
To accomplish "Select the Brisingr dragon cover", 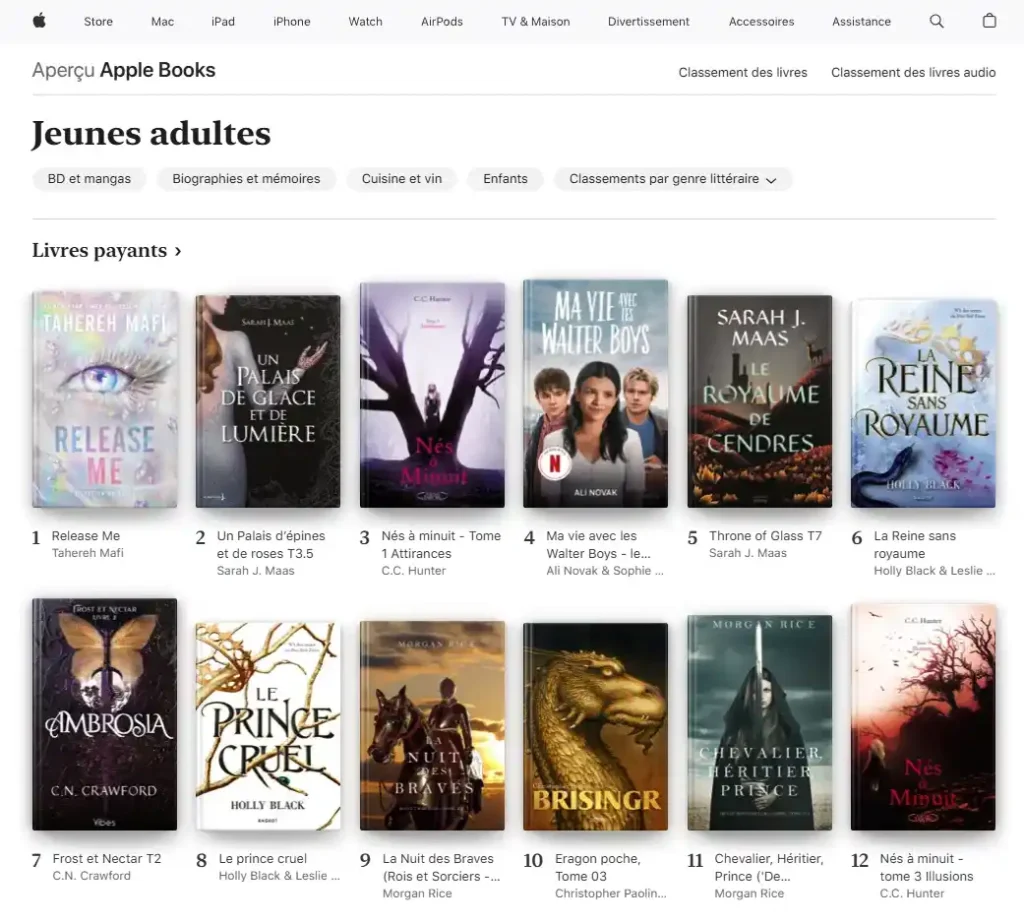I will tap(595, 726).
